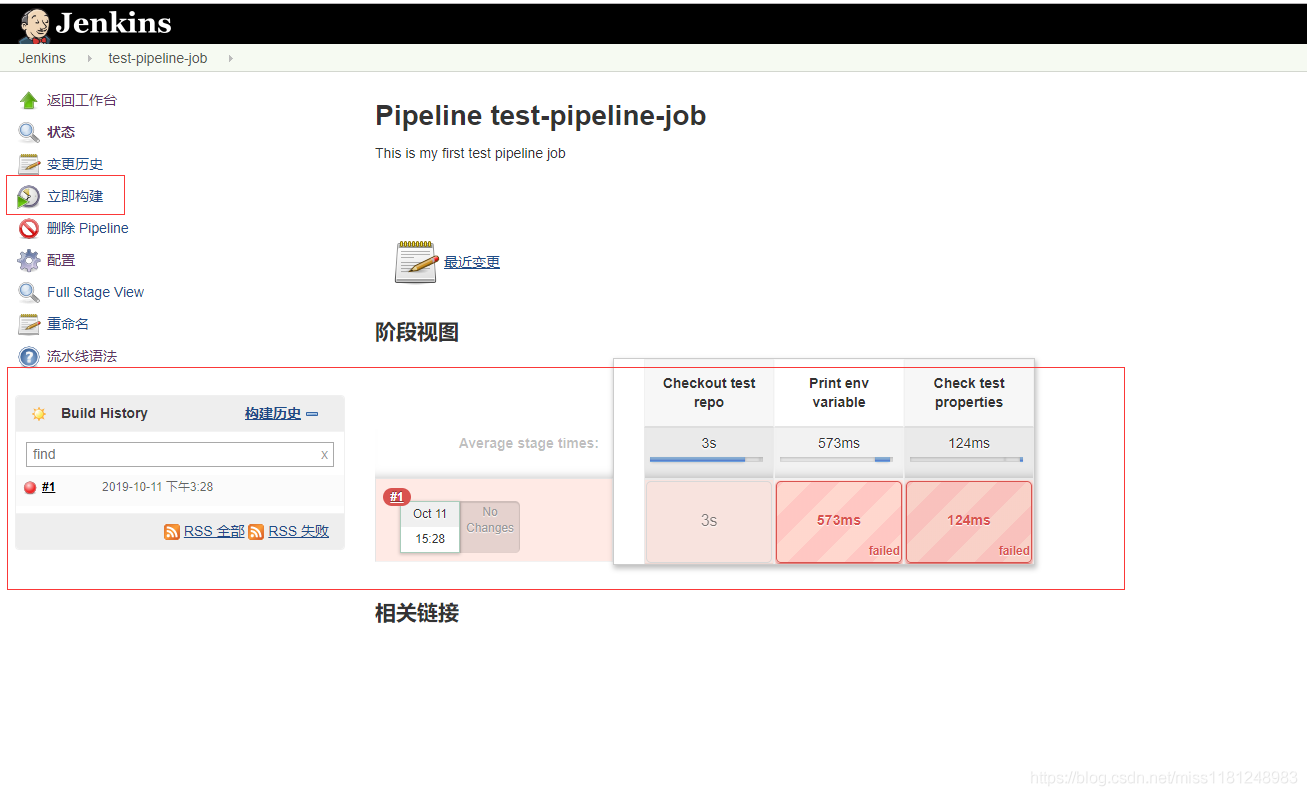Click the notepad icon beside 重命名
Image resolution: width=1307 pixels, height=796 pixels.
(29, 324)
